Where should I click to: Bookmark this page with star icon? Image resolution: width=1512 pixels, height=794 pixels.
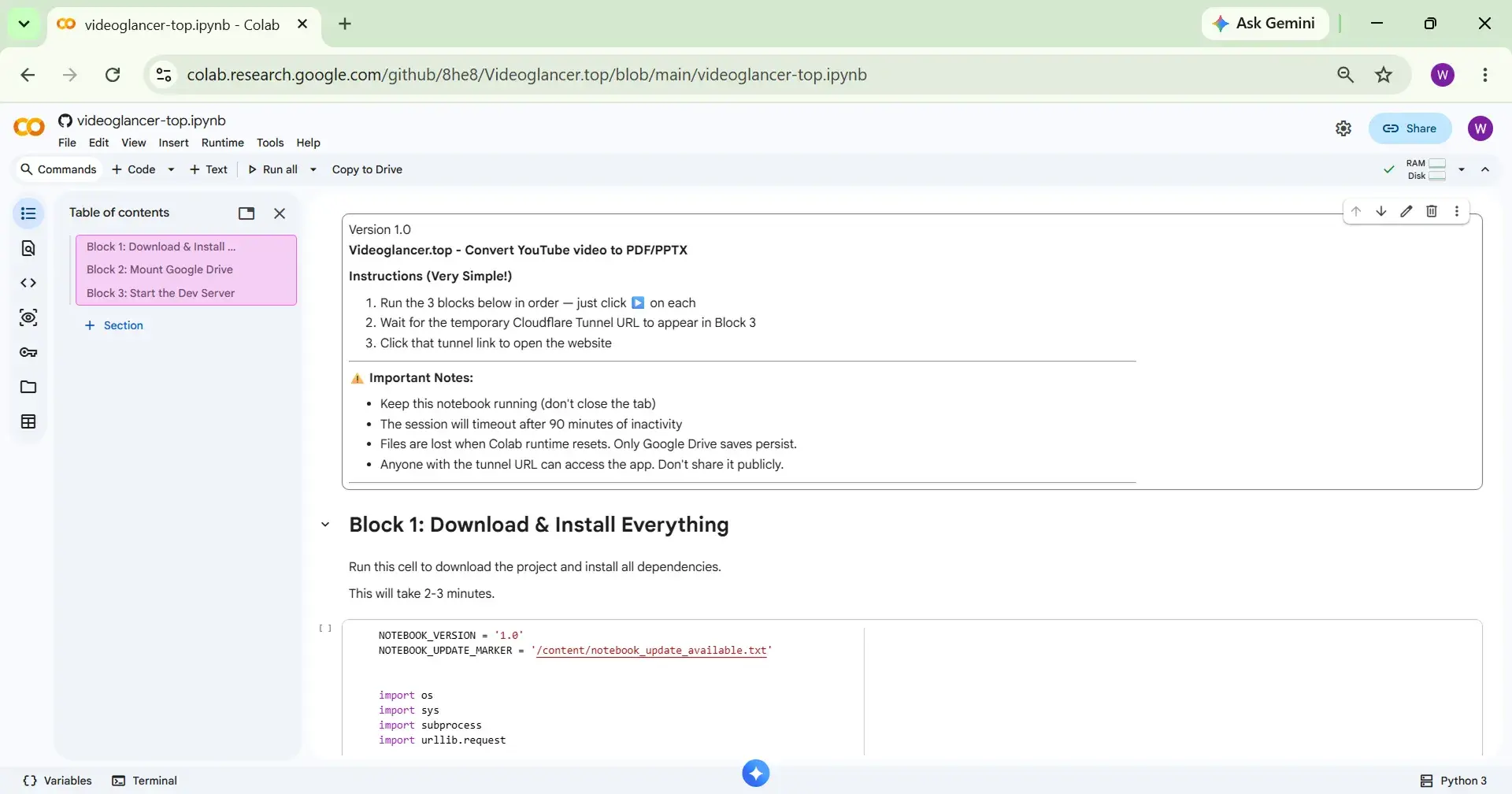coord(1384,75)
